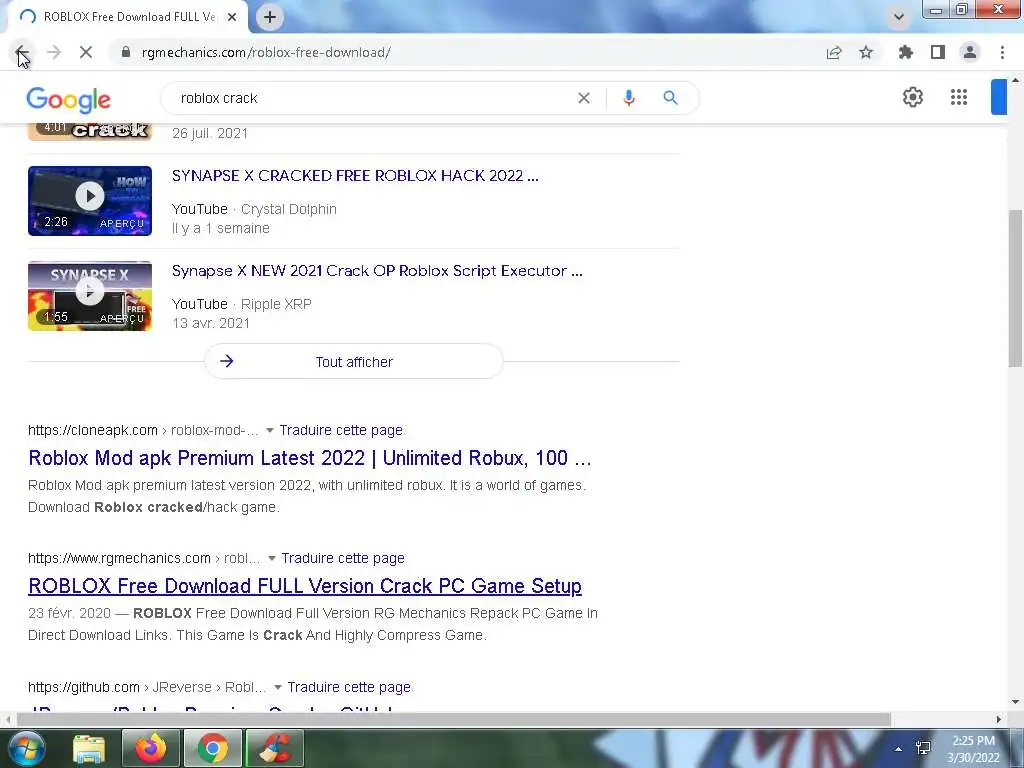
Task: Click the horizontal scrollbar thumb
Action: pos(453,719)
